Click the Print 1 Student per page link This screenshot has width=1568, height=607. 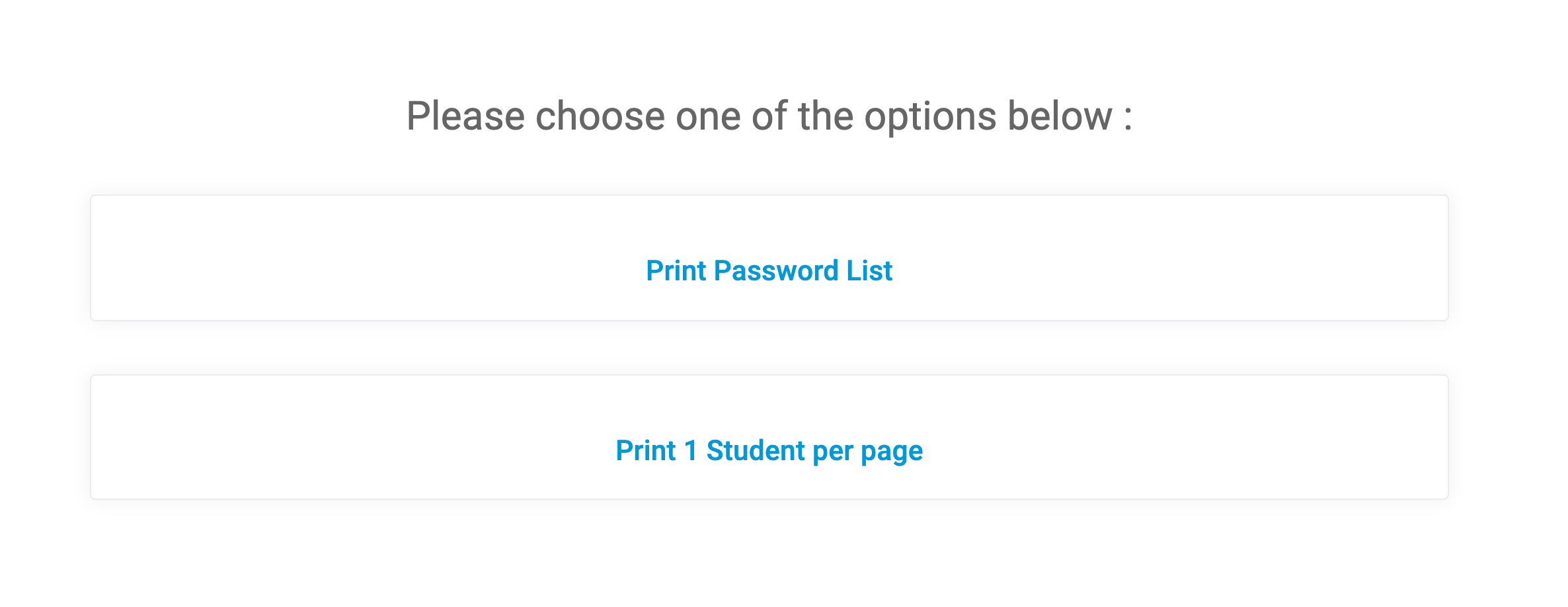click(x=769, y=451)
